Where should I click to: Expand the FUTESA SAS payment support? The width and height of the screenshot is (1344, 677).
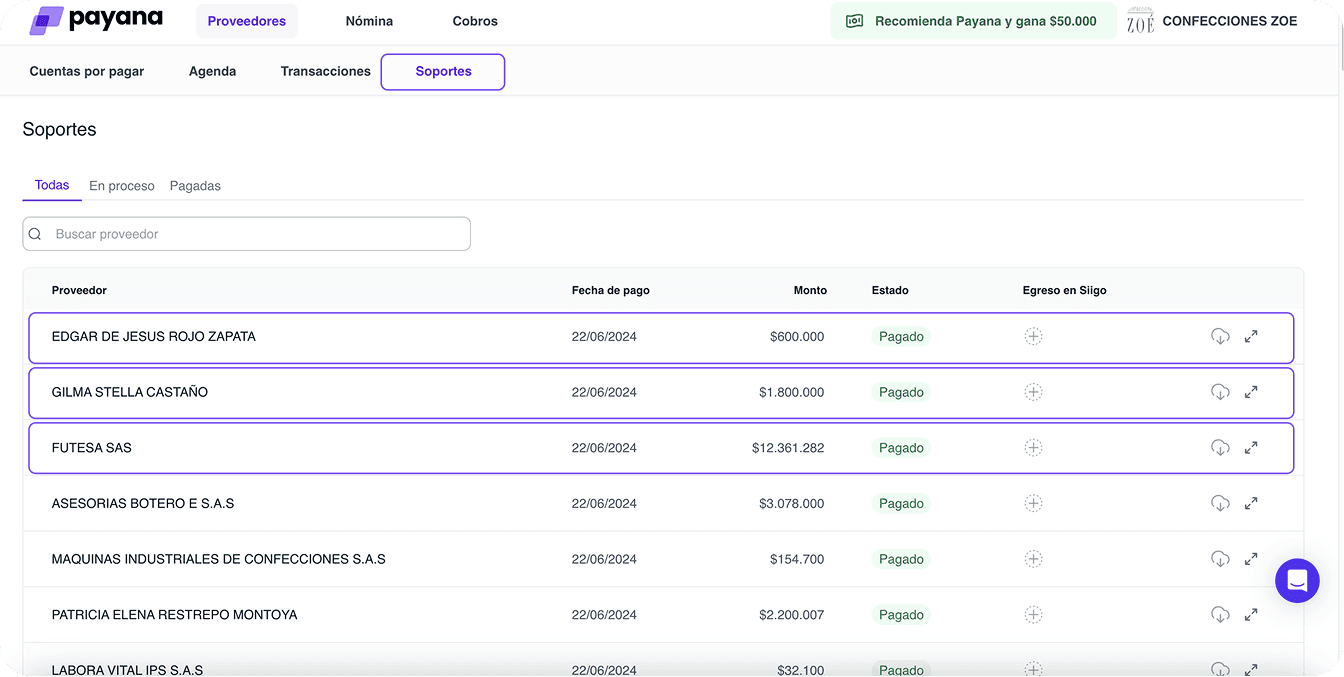click(1251, 447)
